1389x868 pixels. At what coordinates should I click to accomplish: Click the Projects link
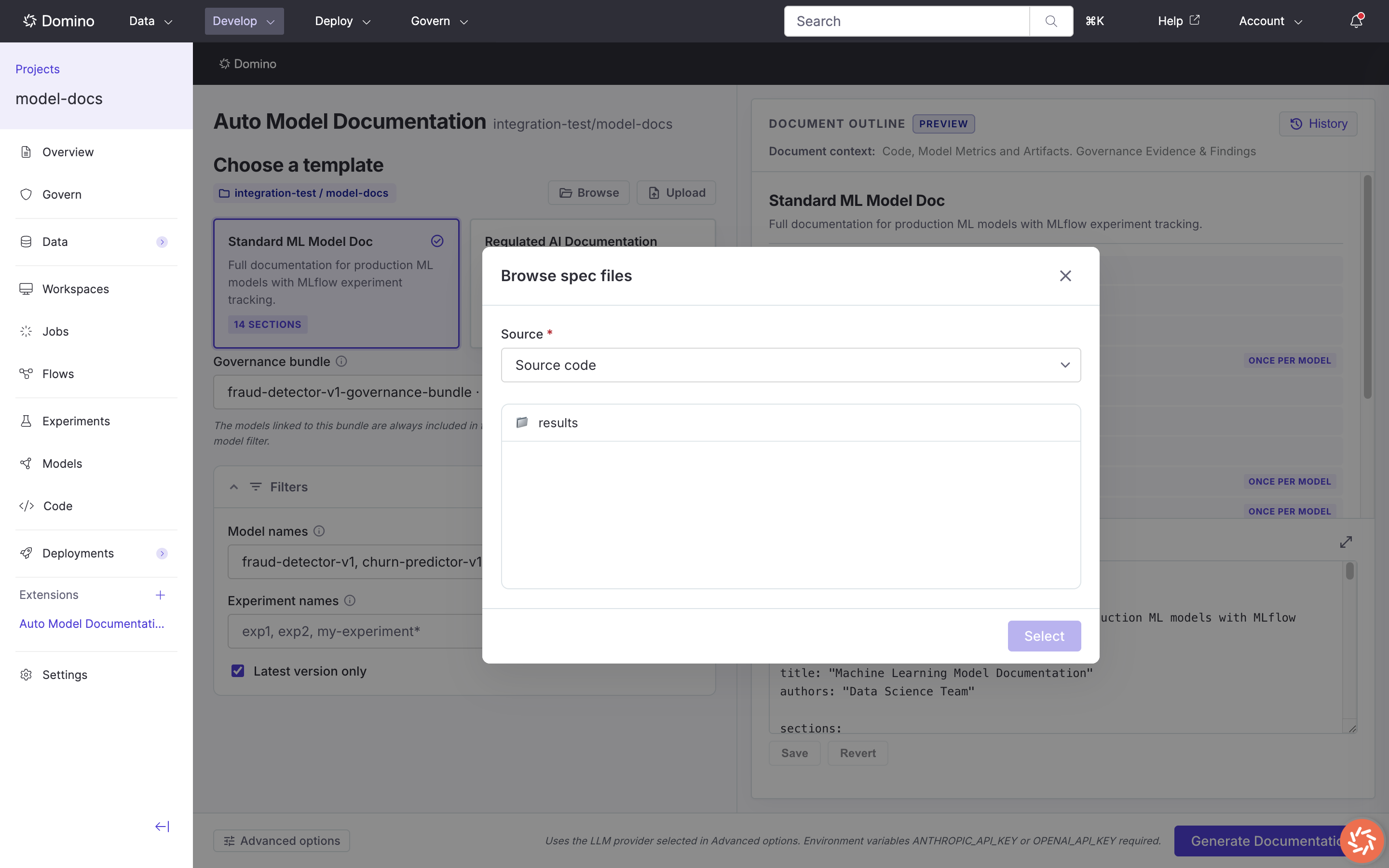tap(37, 69)
